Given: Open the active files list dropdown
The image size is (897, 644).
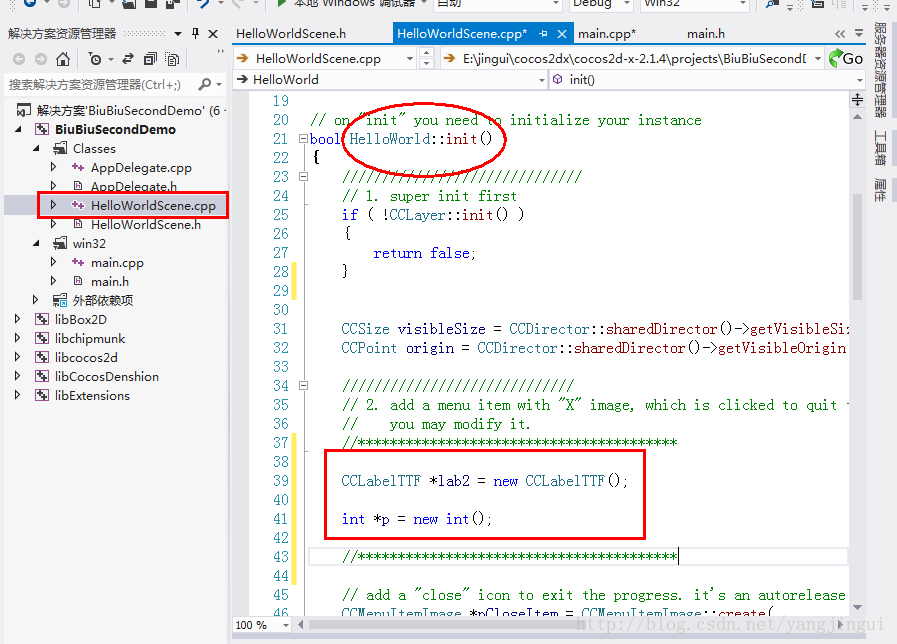Looking at the screenshot, I should pos(859,34).
